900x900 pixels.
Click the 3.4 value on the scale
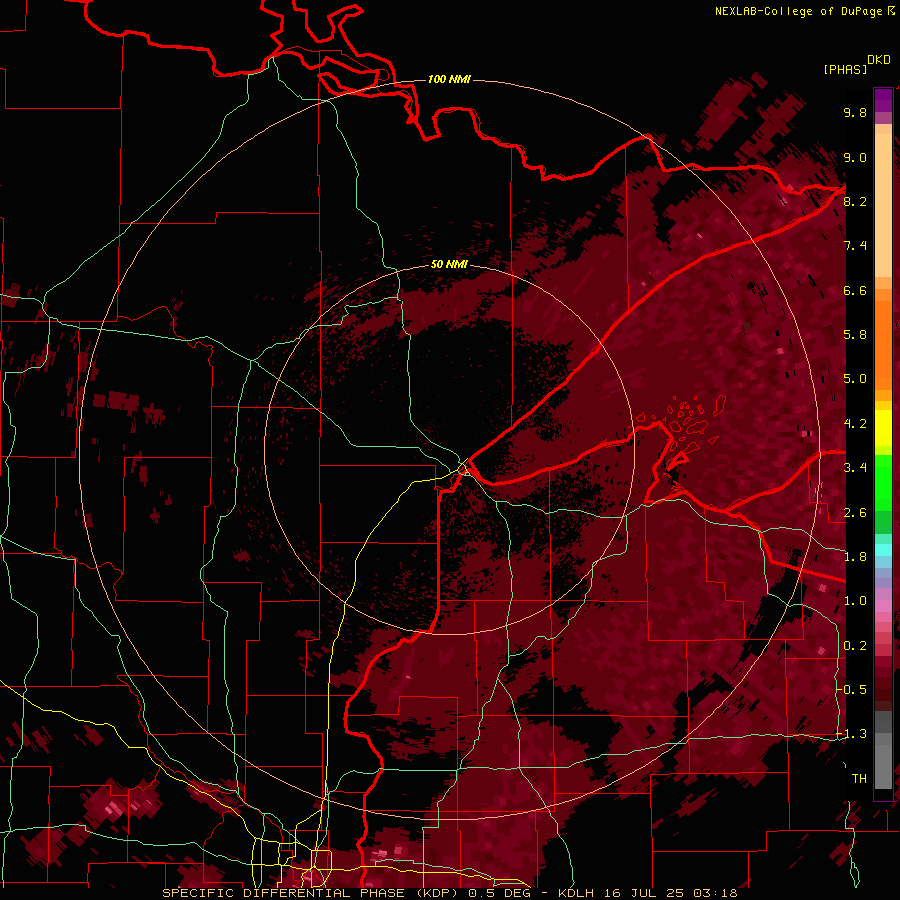click(855, 468)
